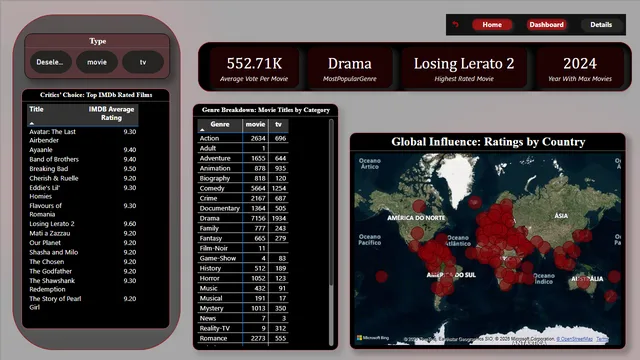Select the News genre row
640x360 pixels.
[243, 318]
